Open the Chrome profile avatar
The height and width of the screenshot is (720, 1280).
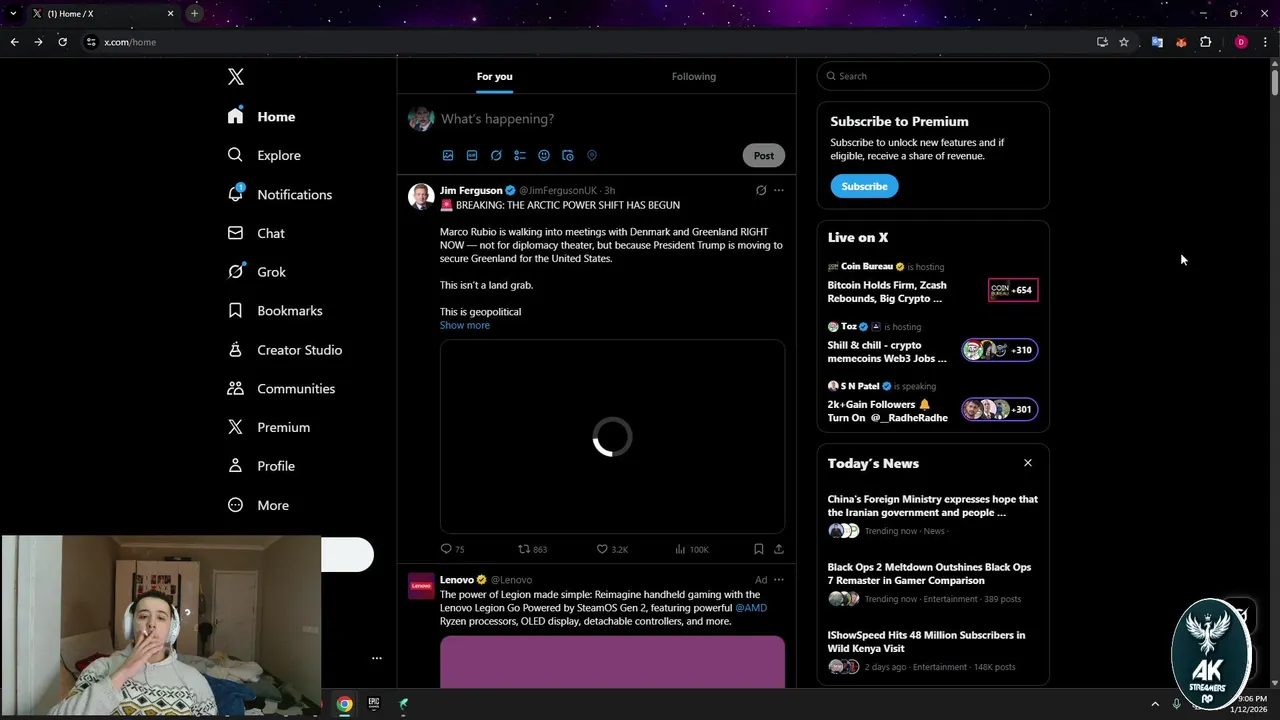pyautogui.click(x=1241, y=42)
